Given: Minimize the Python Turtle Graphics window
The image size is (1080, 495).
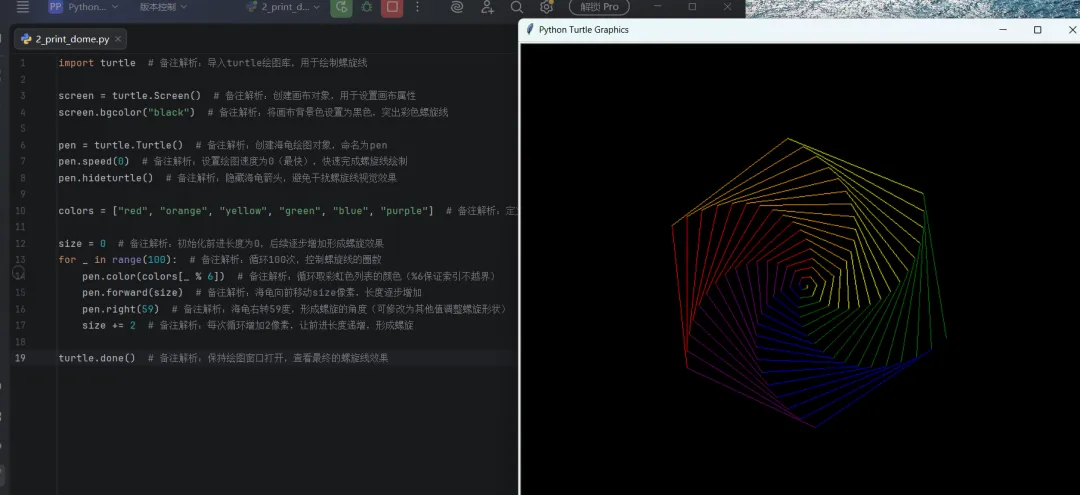Looking at the screenshot, I should pos(1003,30).
